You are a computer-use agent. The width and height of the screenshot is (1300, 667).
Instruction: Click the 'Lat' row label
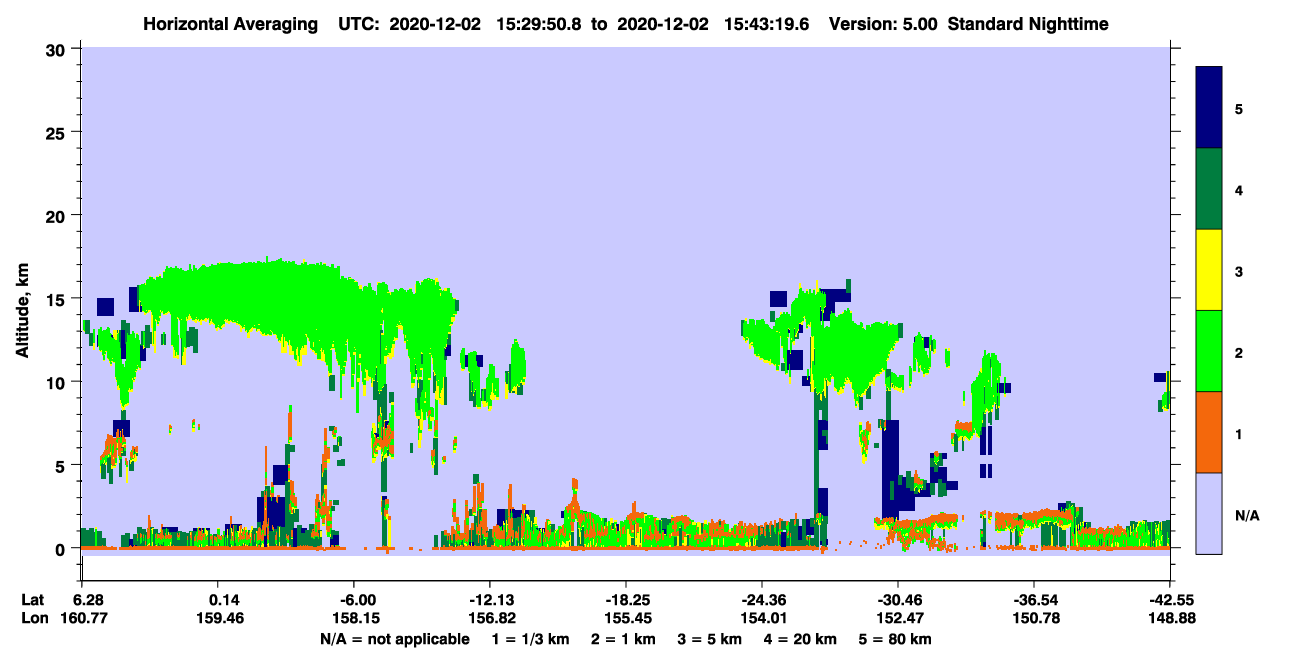(x=33, y=600)
